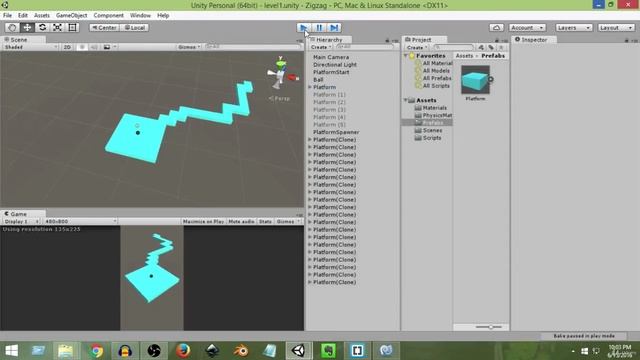Open the Edit menu

[x=23, y=15]
